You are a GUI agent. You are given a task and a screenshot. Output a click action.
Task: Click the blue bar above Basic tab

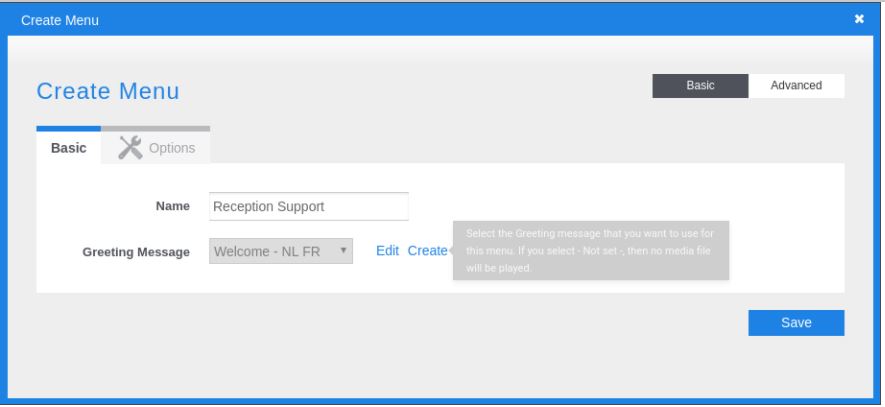click(x=68, y=128)
